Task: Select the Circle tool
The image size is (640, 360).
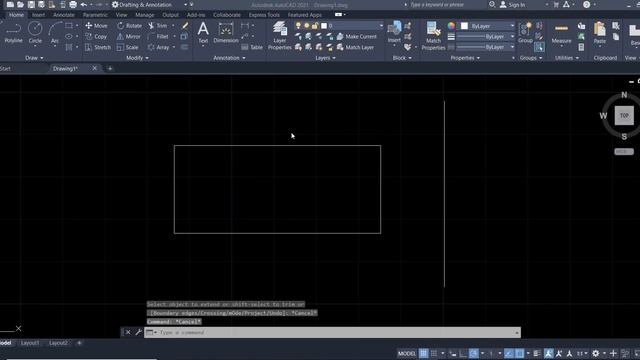Action: pos(35,33)
